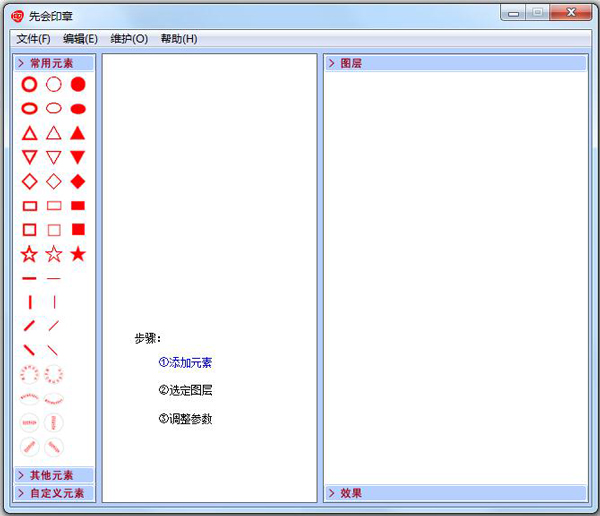Open the 帮助(H) menu
This screenshot has height=516, width=600.
pos(179,39)
